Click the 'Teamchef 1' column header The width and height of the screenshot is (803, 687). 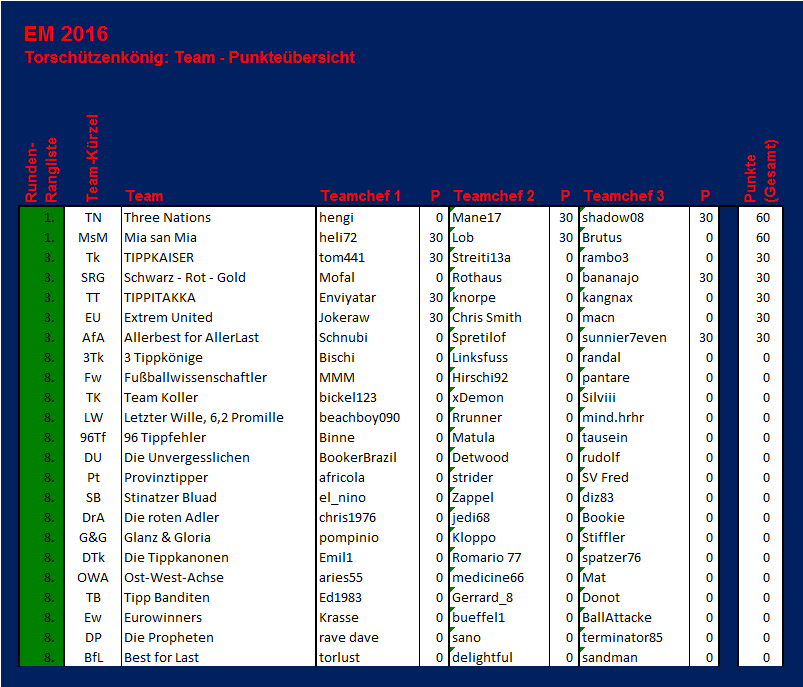361,196
